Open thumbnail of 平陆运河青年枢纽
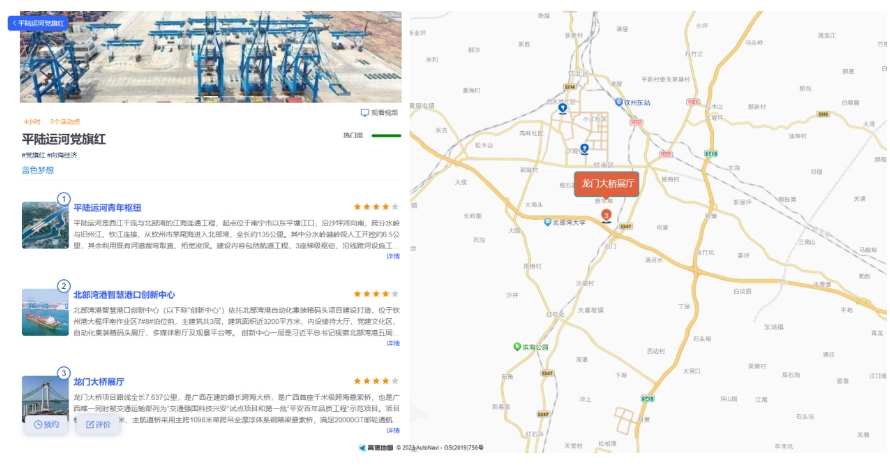 coord(45,225)
